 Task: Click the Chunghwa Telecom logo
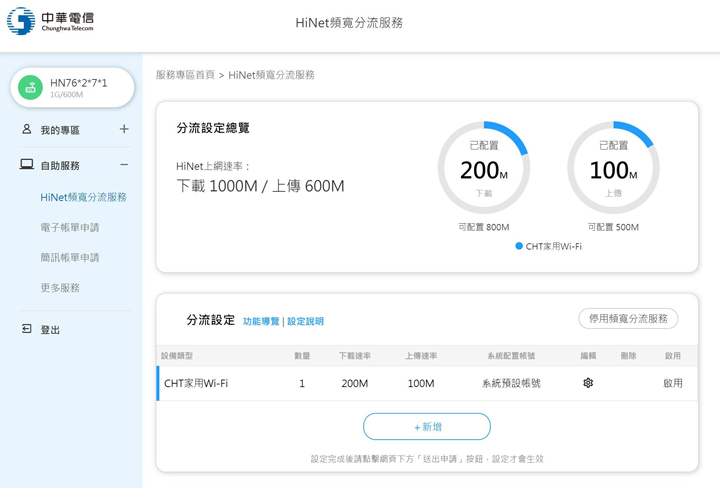tap(50, 21)
